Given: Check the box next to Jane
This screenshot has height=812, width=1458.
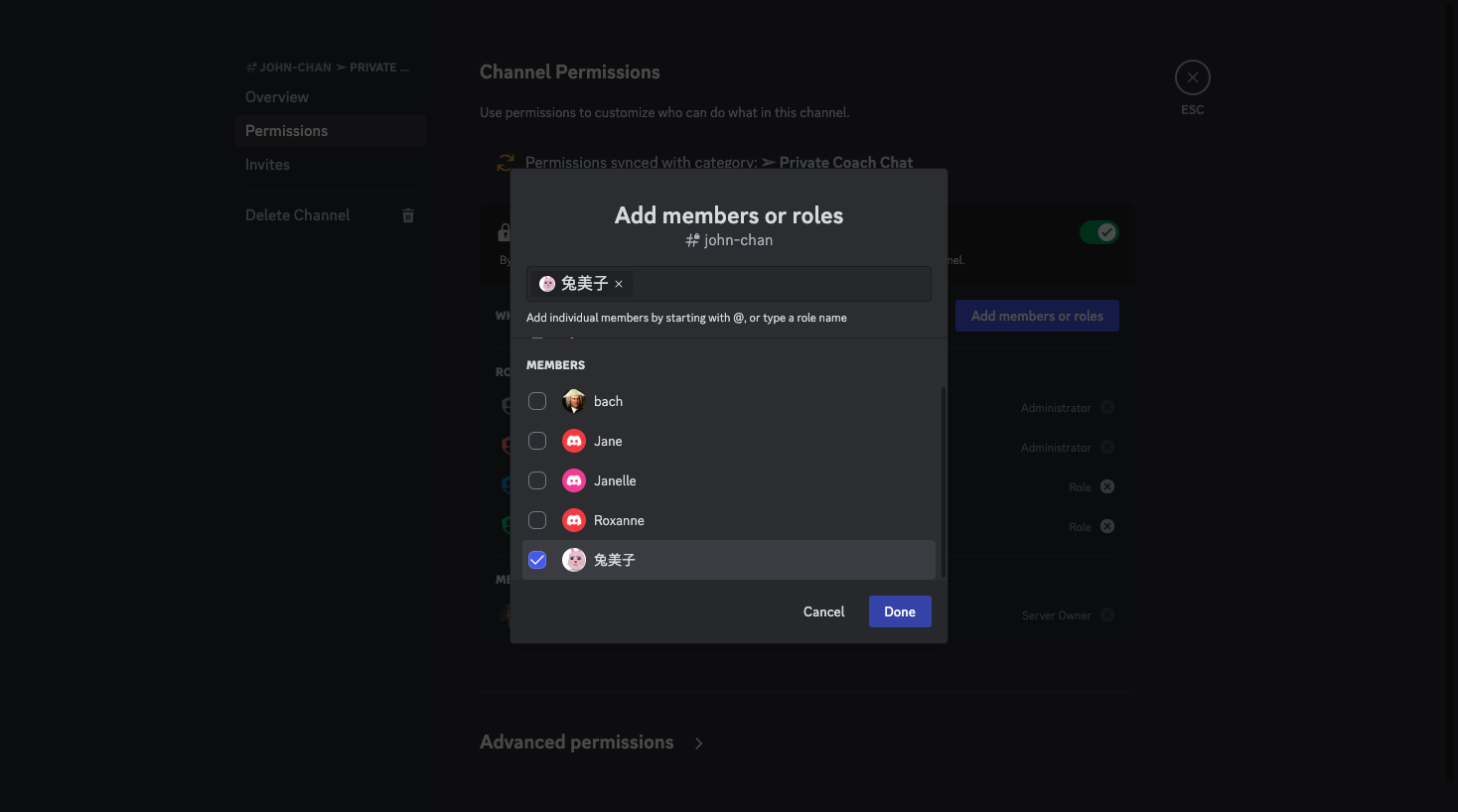Looking at the screenshot, I should (537, 441).
